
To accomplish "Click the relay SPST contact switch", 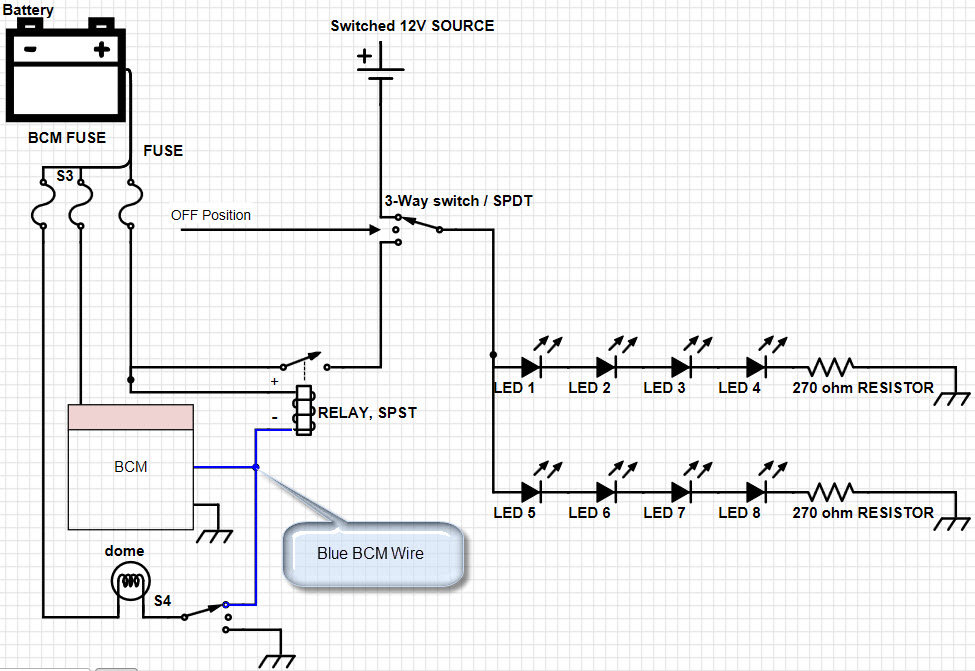I will pos(305,361).
